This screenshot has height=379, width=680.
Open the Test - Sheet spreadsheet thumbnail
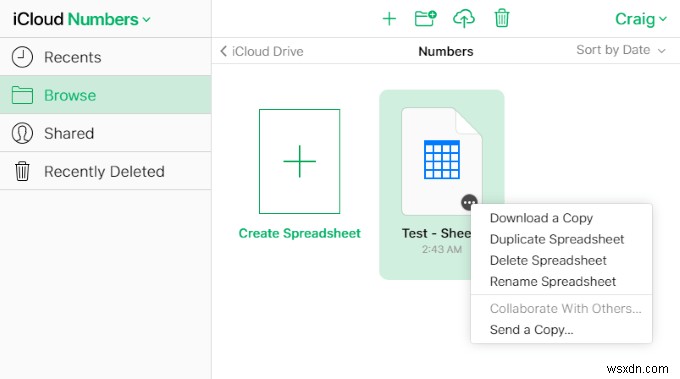441,161
